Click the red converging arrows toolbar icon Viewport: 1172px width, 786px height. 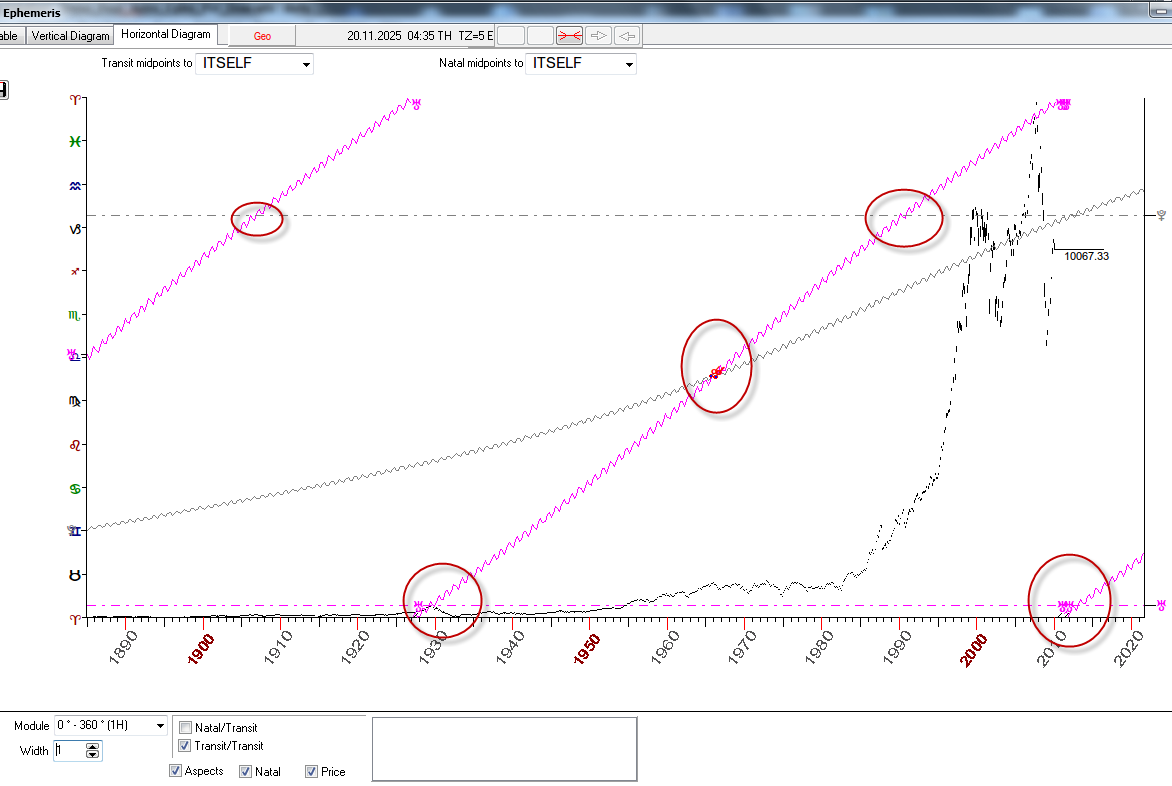coord(569,35)
